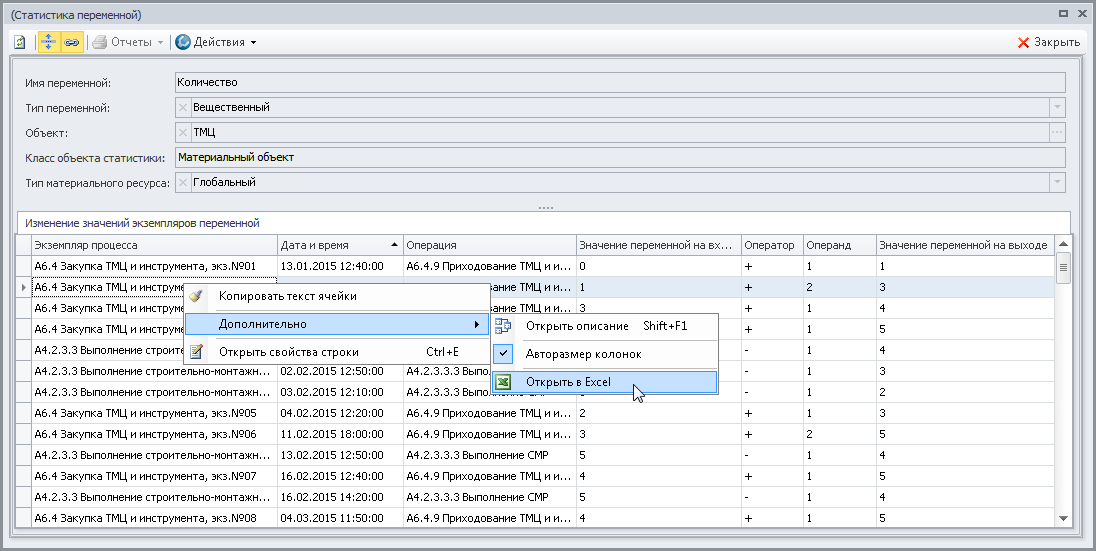Click the globe icon beside Действия
The width and height of the screenshot is (1096, 551).
pyautogui.click(x=183, y=42)
